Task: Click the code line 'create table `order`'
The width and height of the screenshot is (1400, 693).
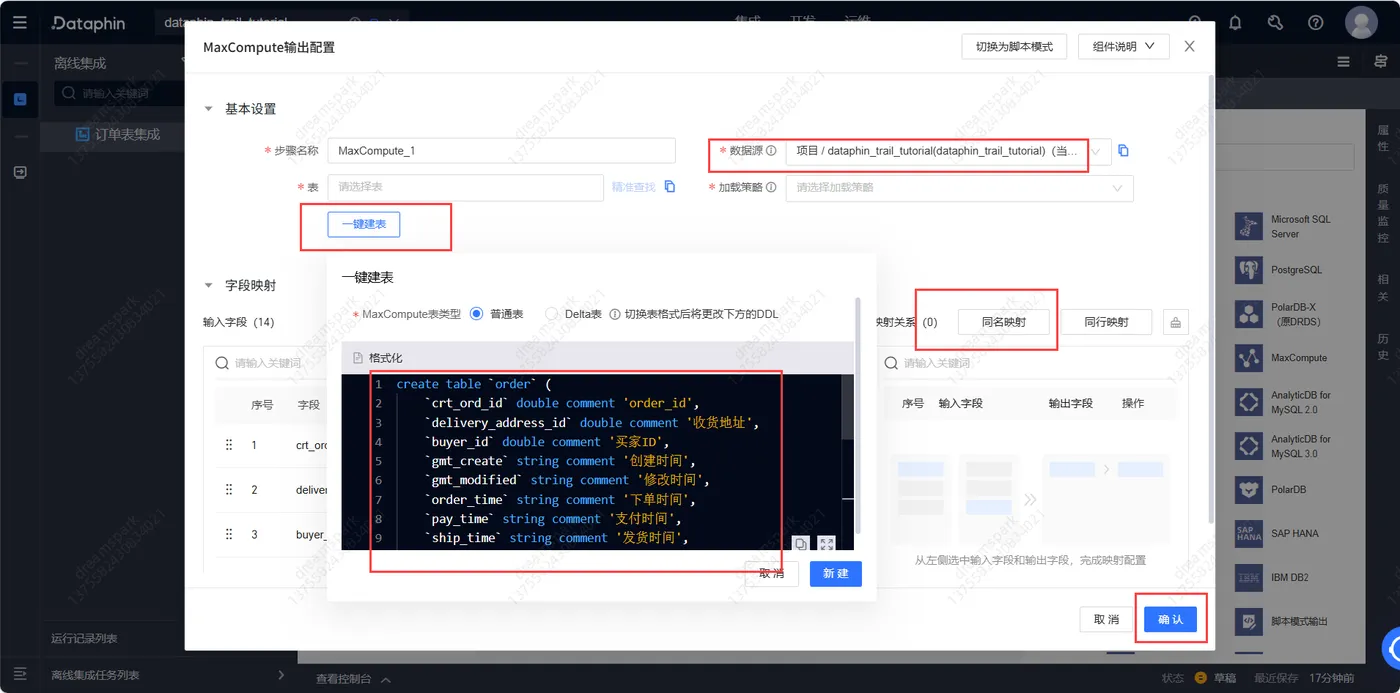Action: pos(474,384)
